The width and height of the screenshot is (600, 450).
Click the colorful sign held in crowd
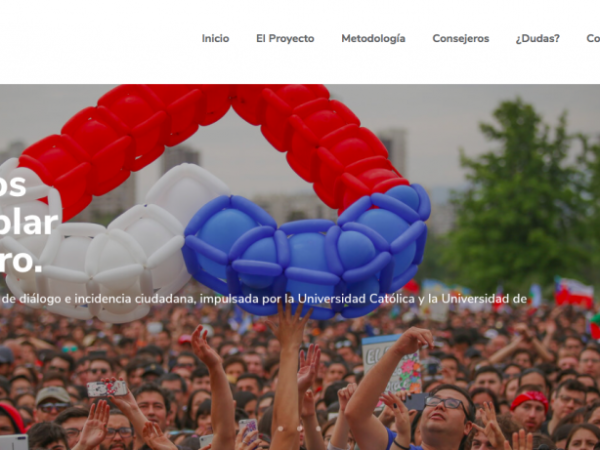click(390, 364)
